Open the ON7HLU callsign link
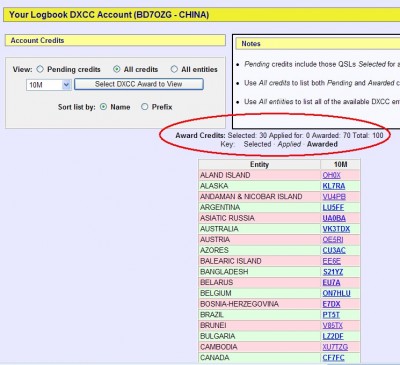This screenshot has width=400, height=365. [x=336, y=293]
